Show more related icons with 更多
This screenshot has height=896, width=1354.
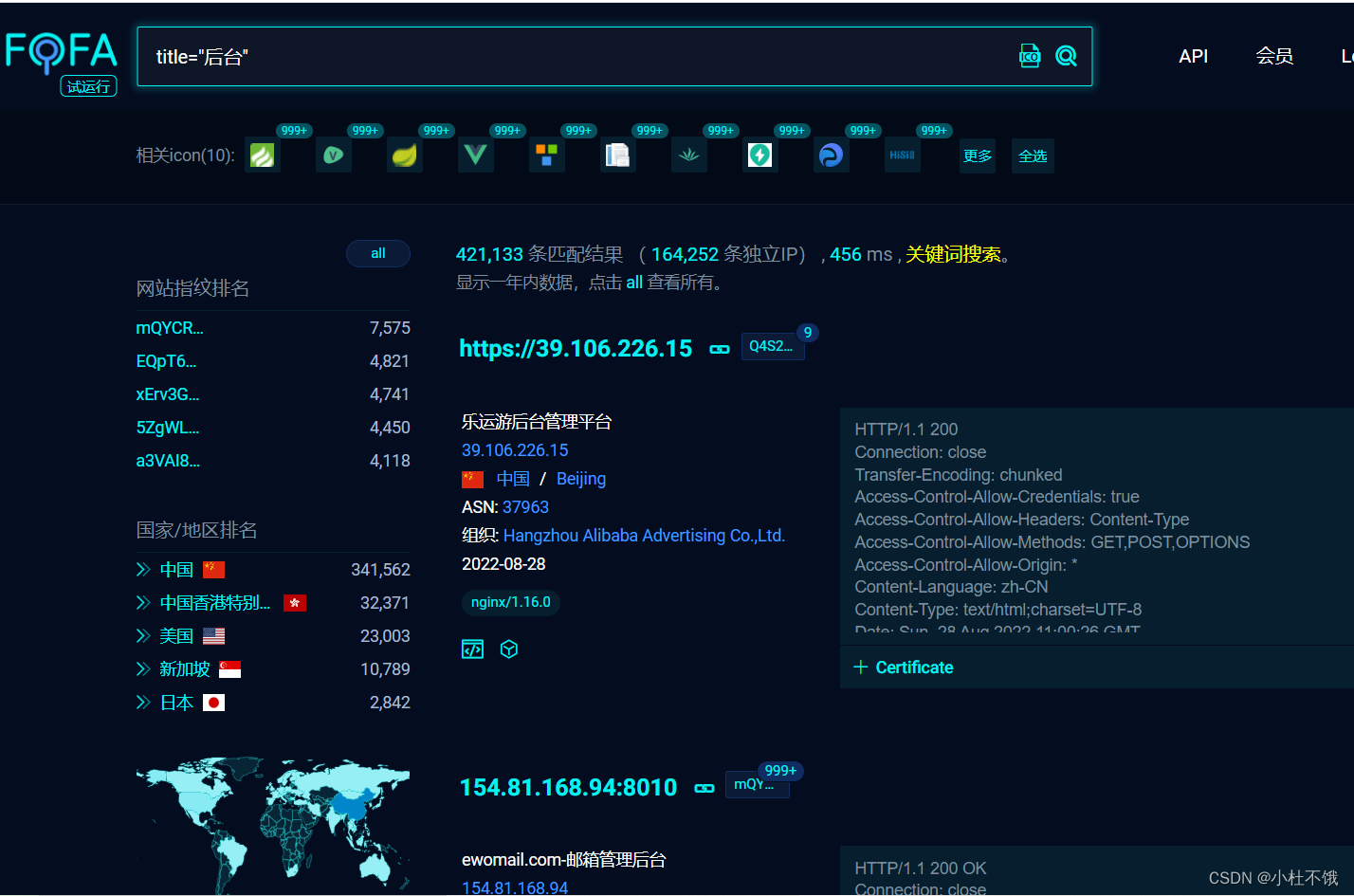[x=978, y=155]
